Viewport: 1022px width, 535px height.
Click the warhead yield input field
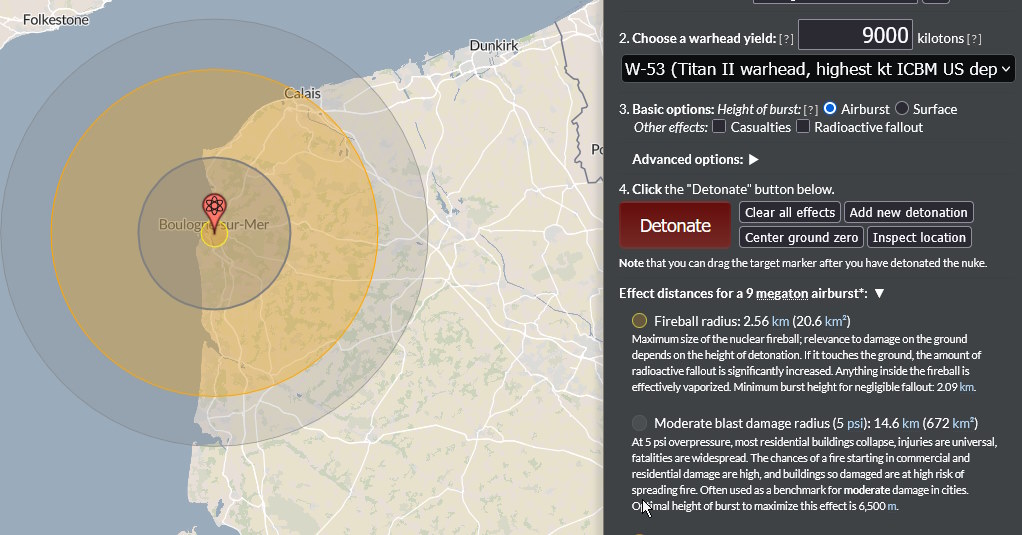point(855,35)
